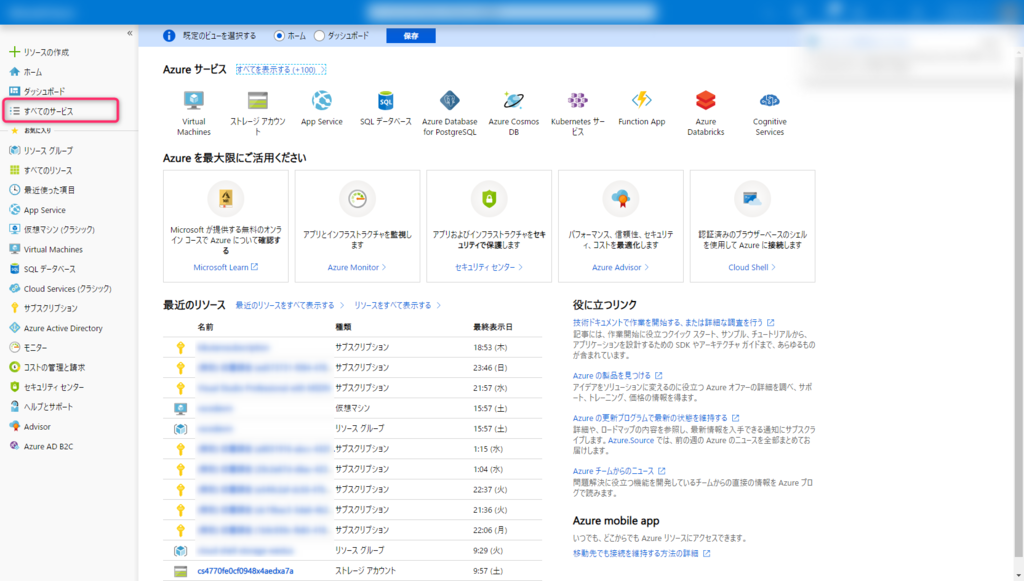Click the security center shield card icon
Image resolution: width=1024 pixels, height=581 pixels.
tap(489, 198)
